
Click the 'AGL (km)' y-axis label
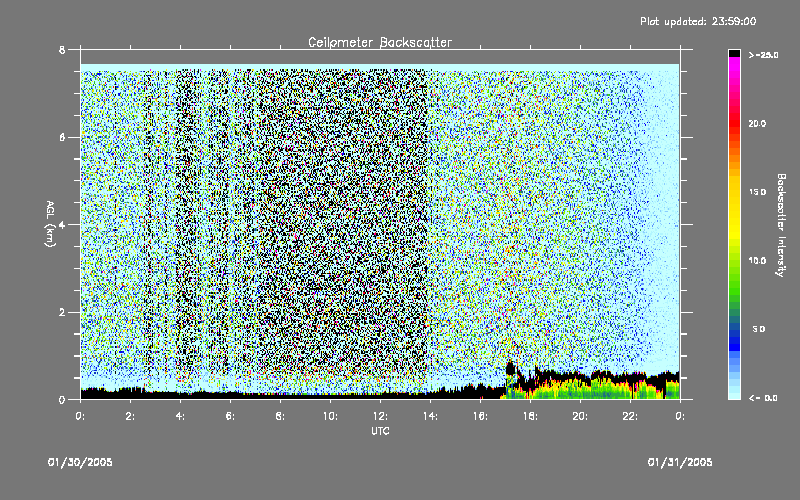click(x=50, y=223)
